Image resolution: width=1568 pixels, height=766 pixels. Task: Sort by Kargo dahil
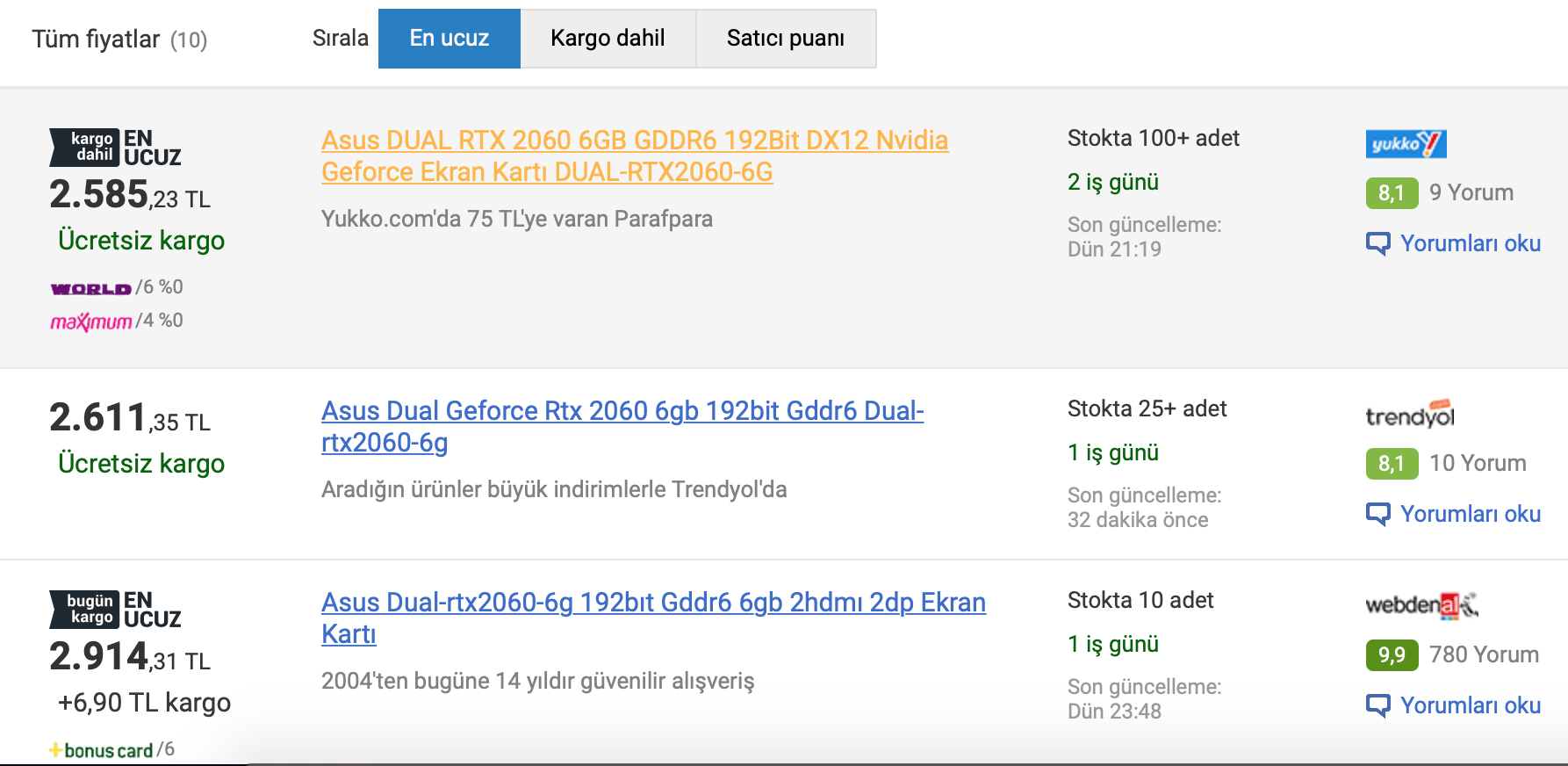(x=608, y=39)
